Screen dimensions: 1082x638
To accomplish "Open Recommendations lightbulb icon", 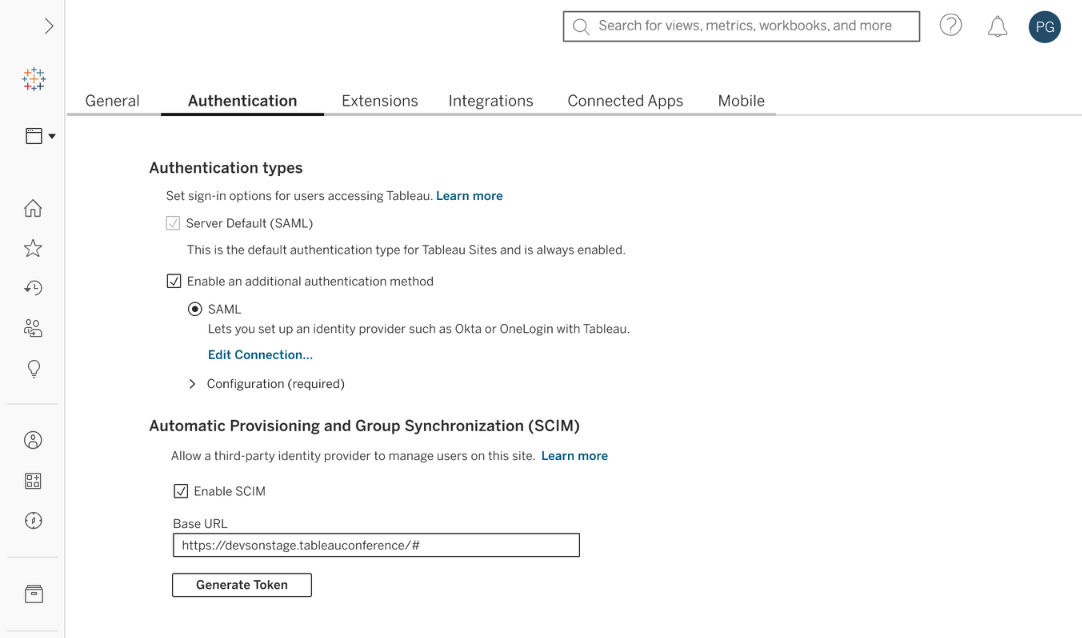I will (33, 369).
